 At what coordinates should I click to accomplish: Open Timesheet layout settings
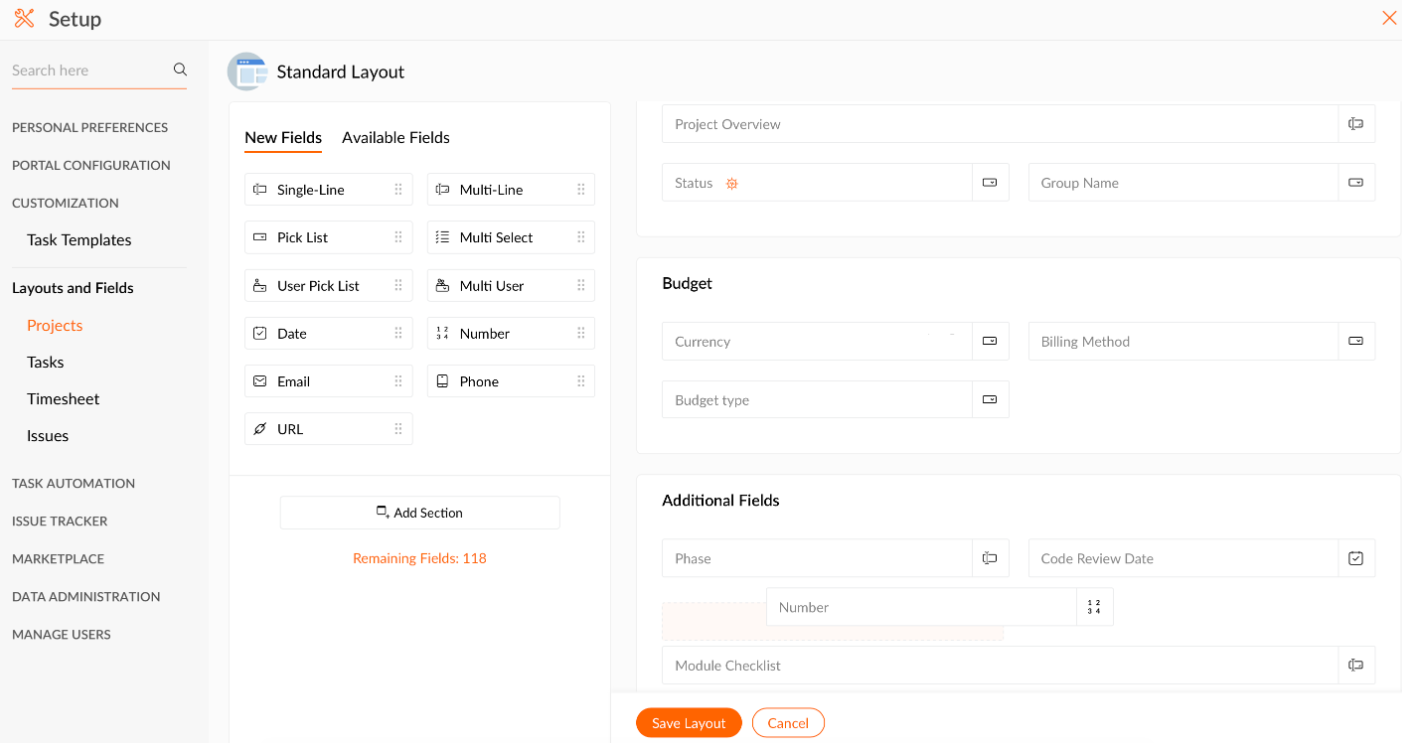point(63,399)
